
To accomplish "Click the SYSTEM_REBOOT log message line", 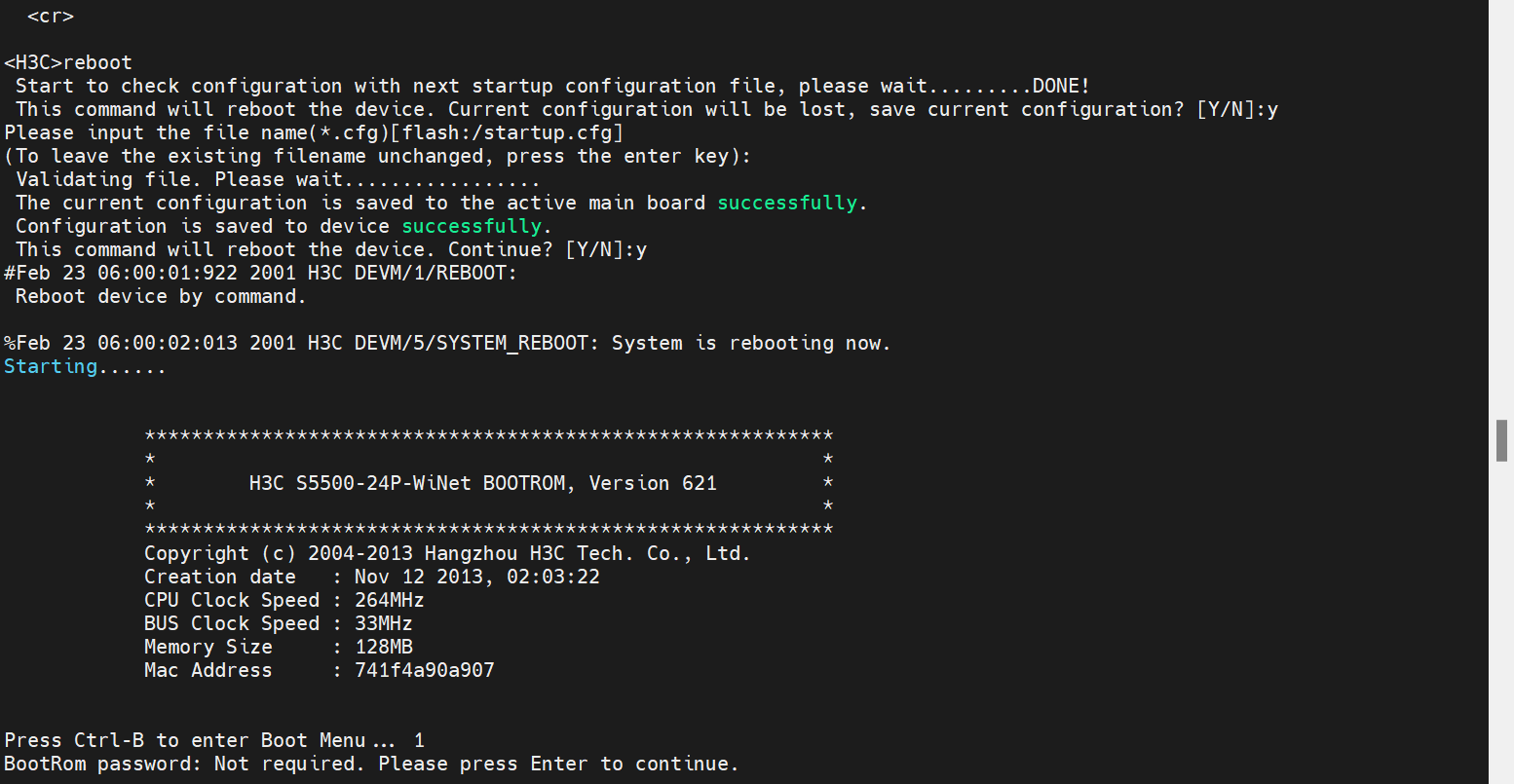I will 447,344.
